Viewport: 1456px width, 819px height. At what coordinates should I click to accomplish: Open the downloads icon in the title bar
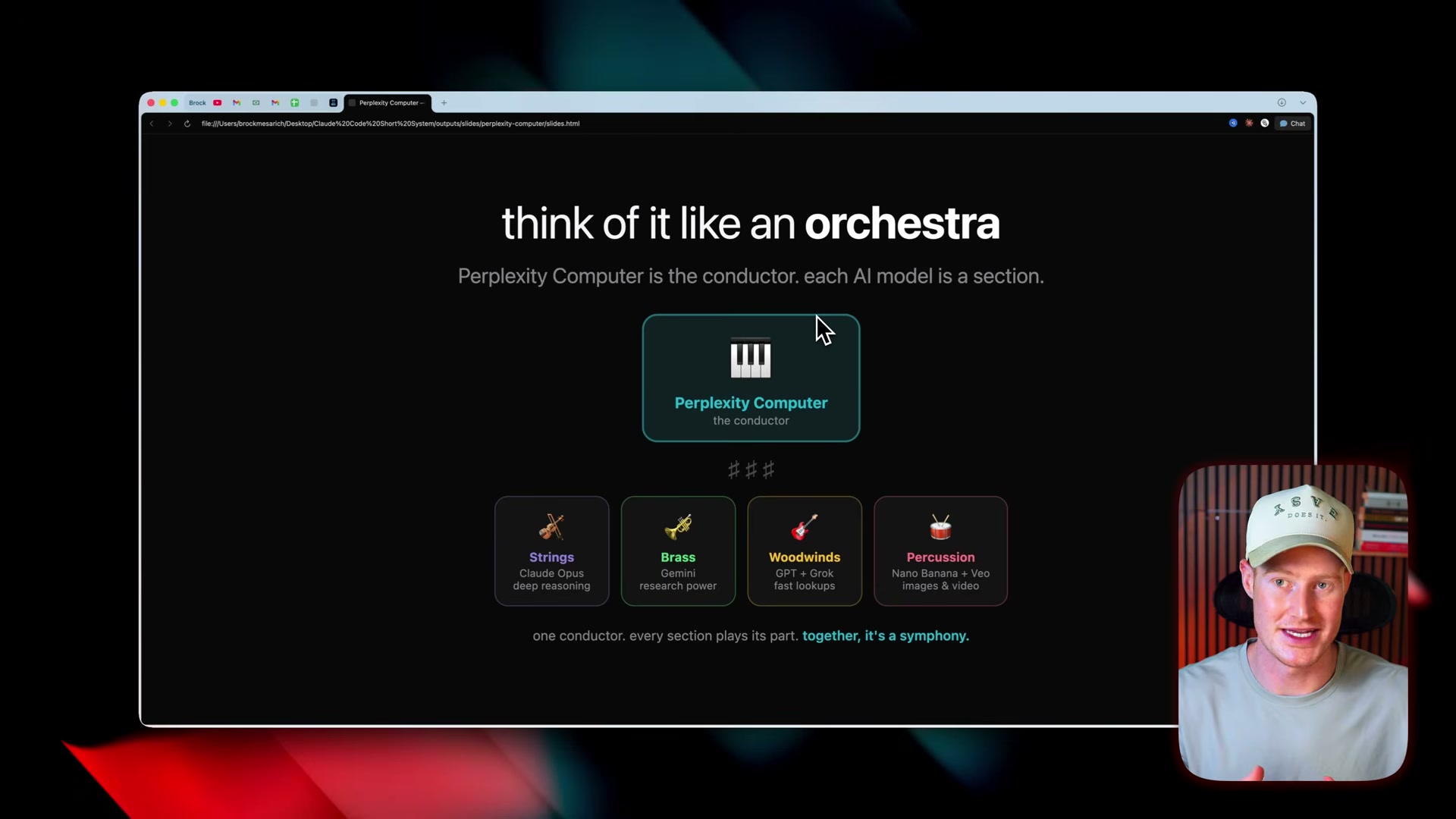click(x=1282, y=103)
